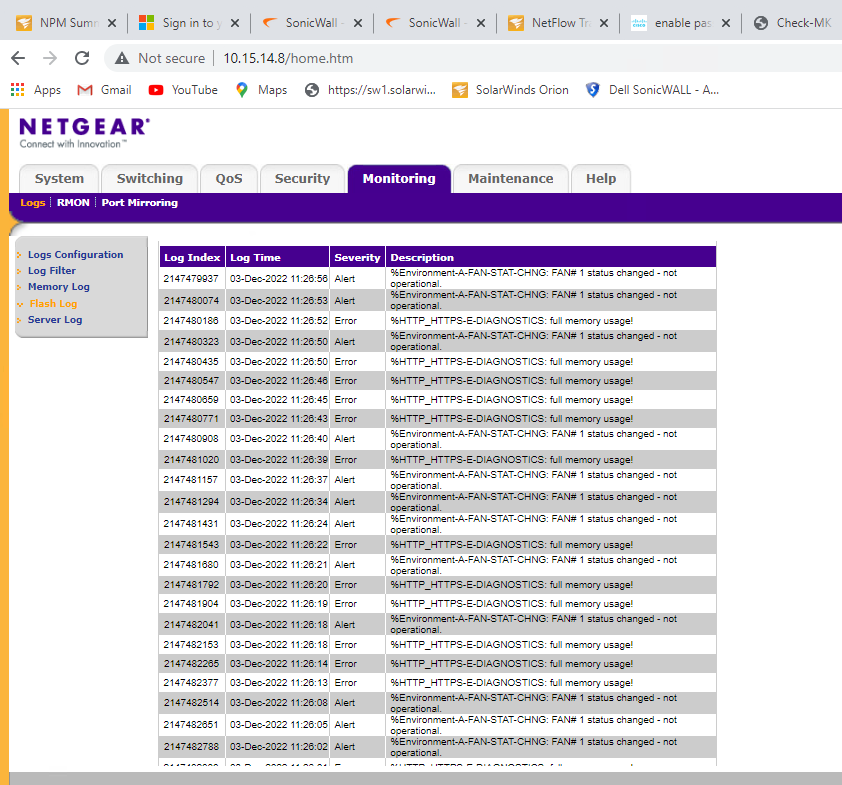Switch to the System tab
This screenshot has height=785, width=842.
[59, 179]
